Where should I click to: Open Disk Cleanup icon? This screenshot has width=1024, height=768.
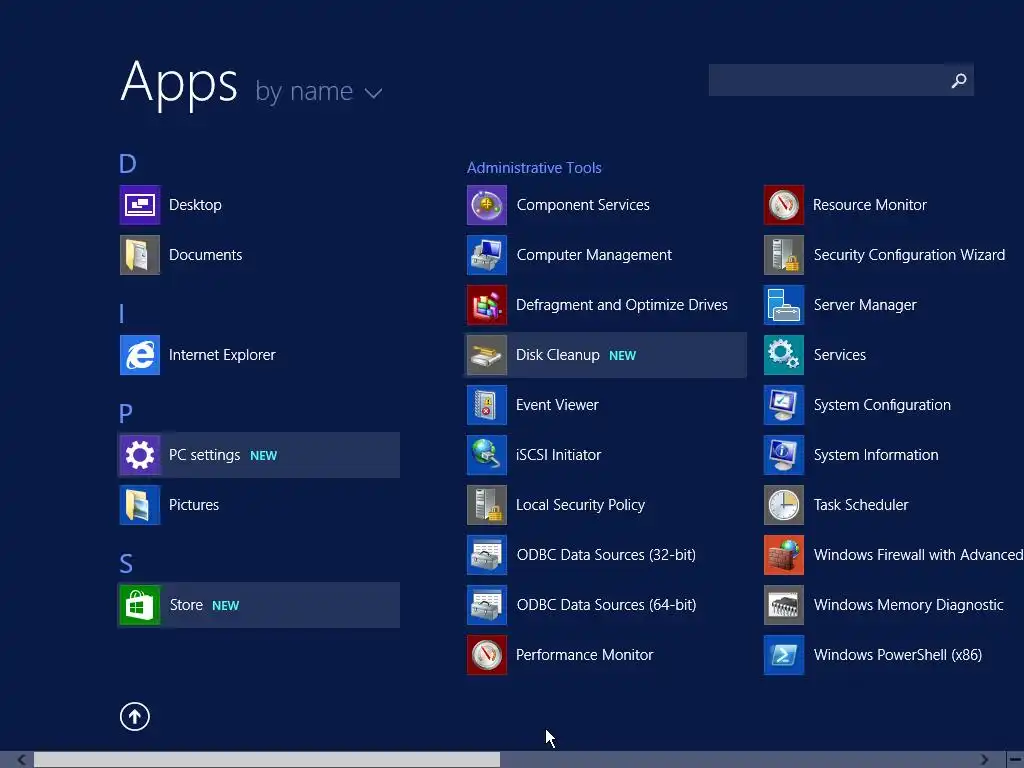click(x=487, y=355)
